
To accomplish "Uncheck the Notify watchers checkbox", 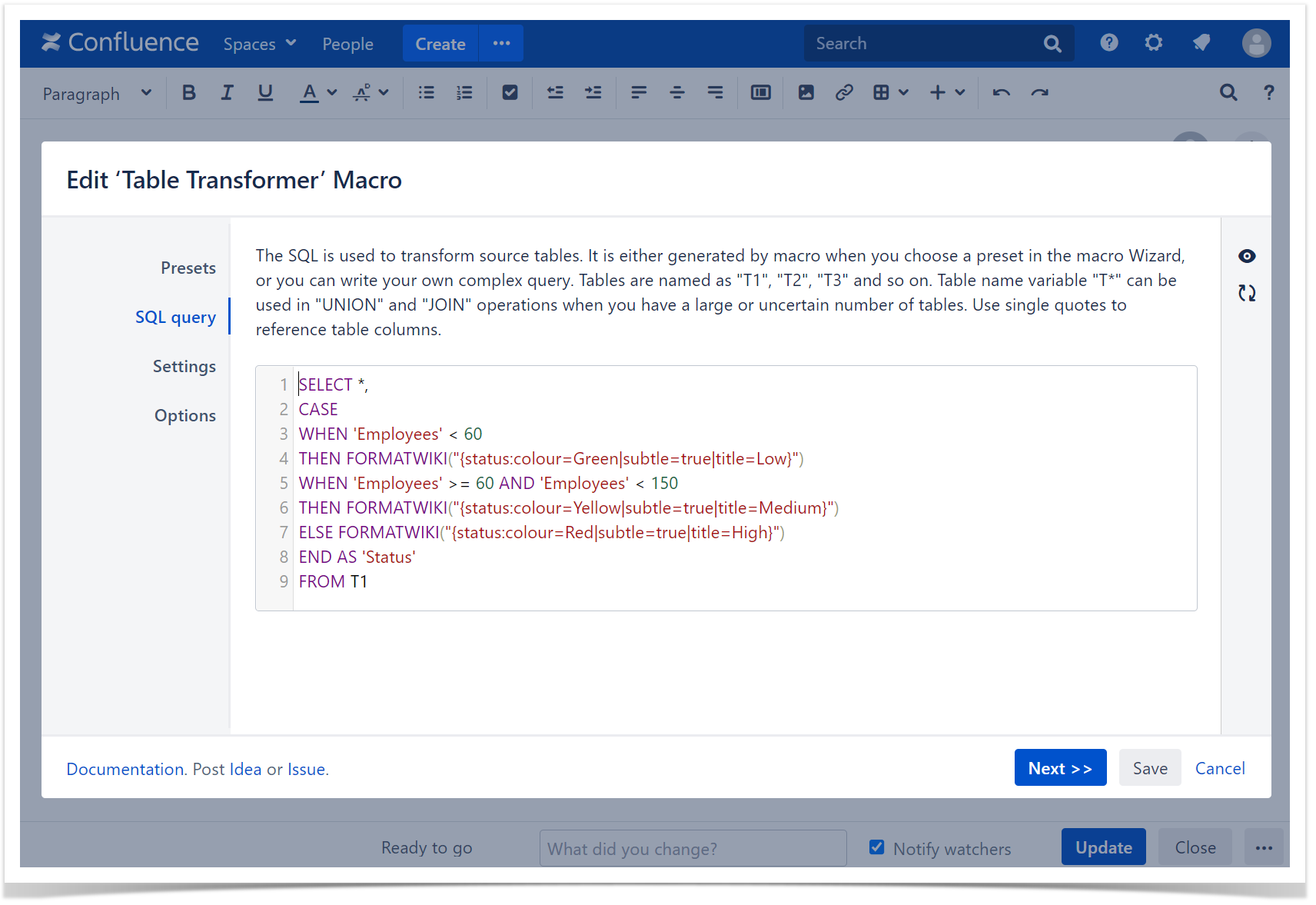I will pyautogui.click(x=876, y=847).
